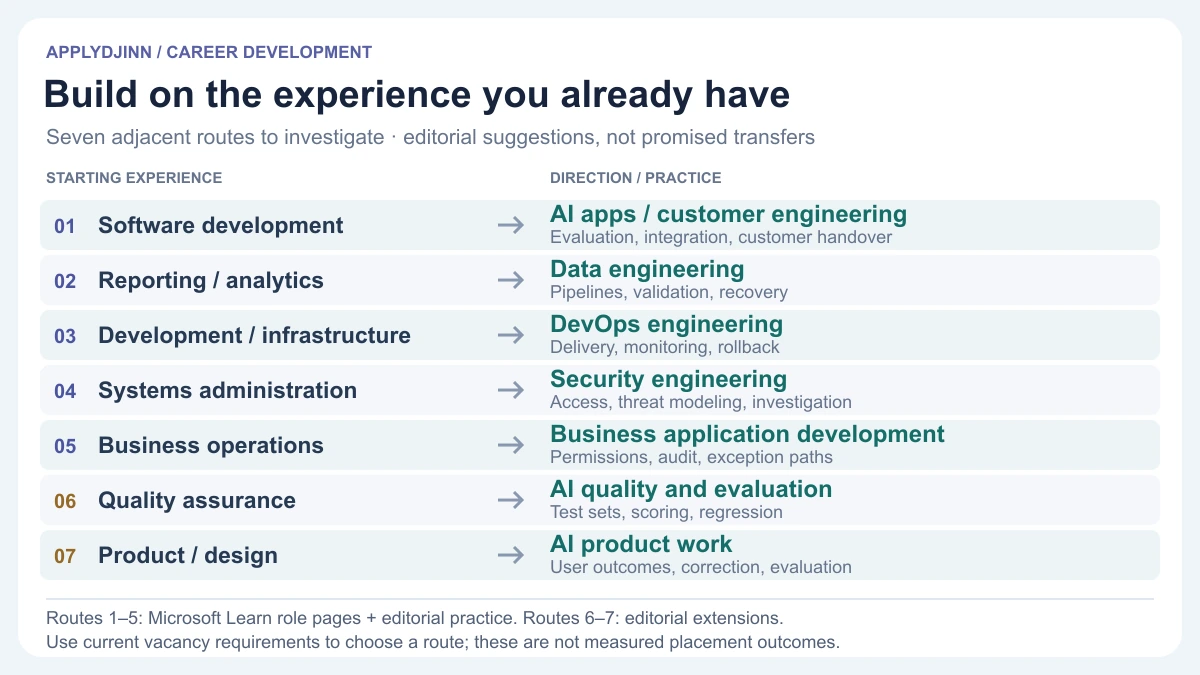This screenshot has height=675, width=1200.
Task: Click 'Test sets, scoring, regression' subtitle
Action: pyautogui.click(x=666, y=513)
